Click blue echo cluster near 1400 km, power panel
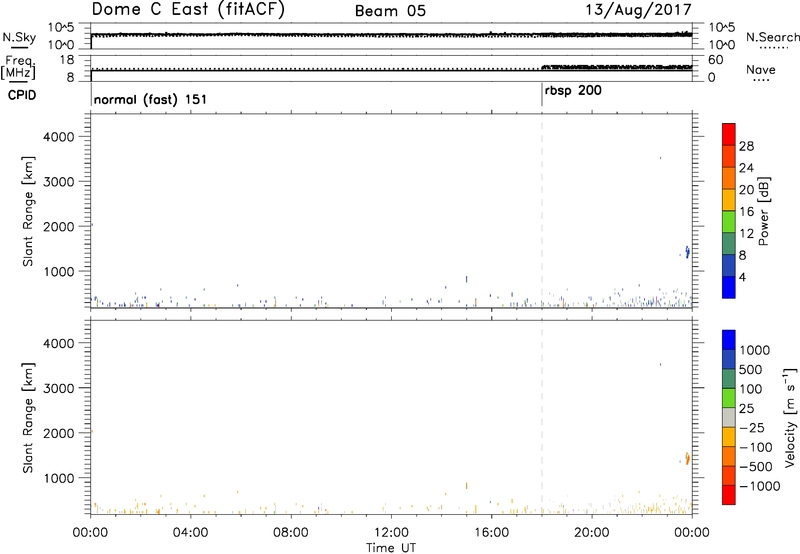 (687, 251)
